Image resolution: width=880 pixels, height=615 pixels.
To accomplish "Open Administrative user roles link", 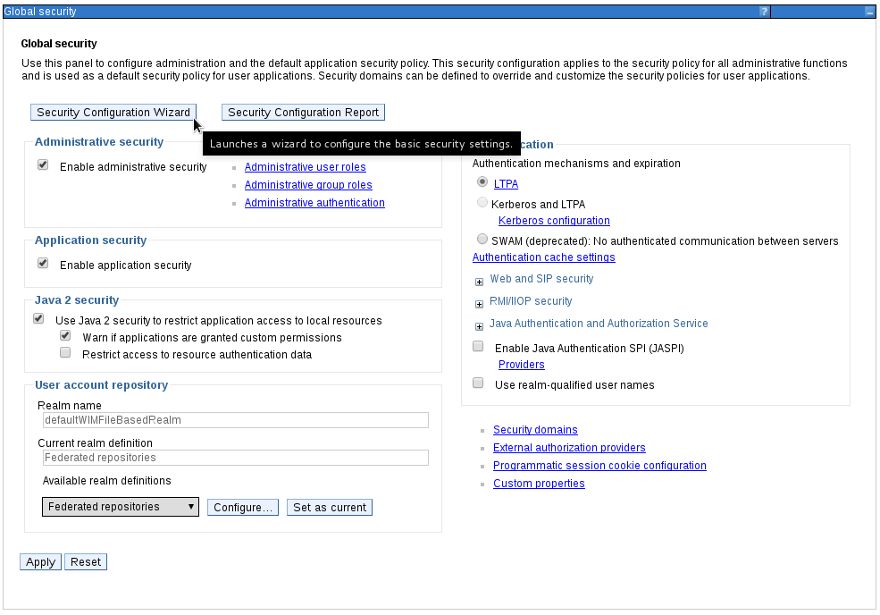I will tap(305, 167).
